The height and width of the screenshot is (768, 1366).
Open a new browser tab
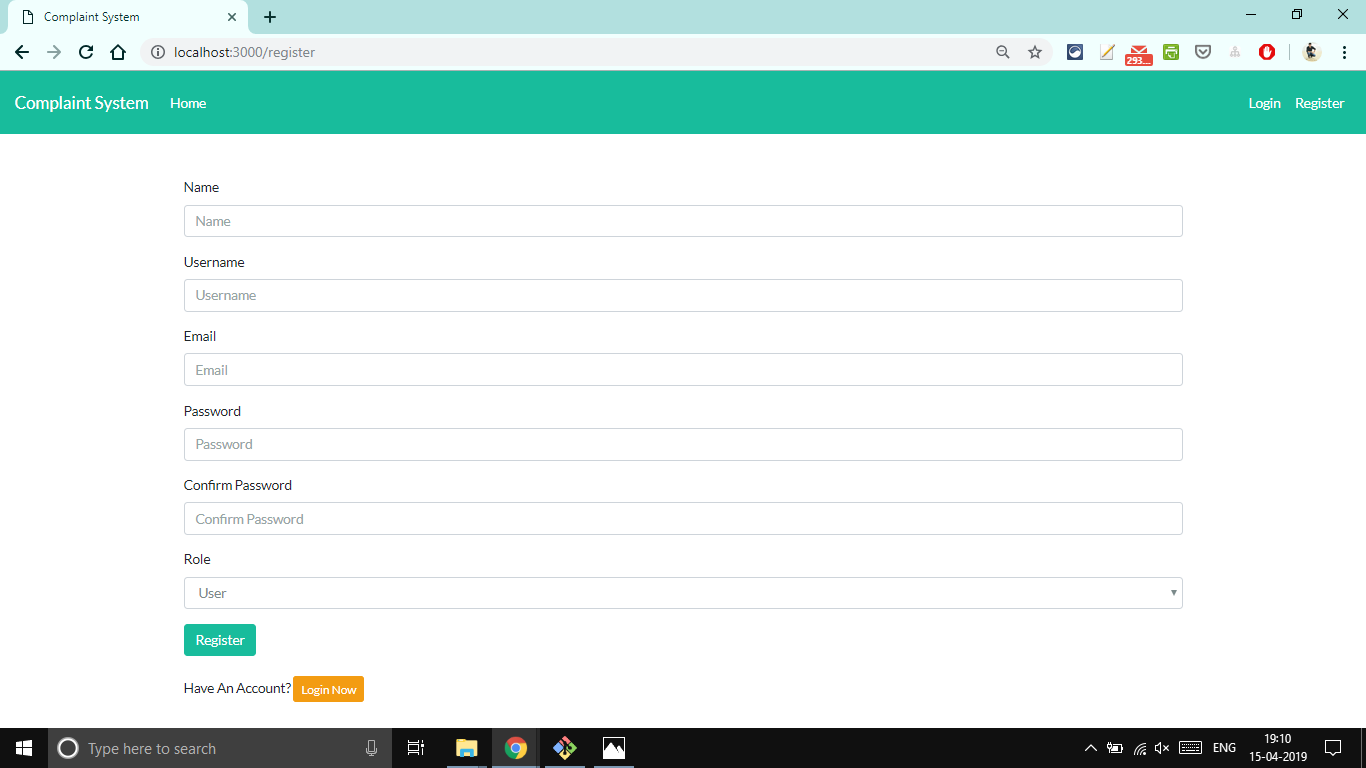[270, 17]
